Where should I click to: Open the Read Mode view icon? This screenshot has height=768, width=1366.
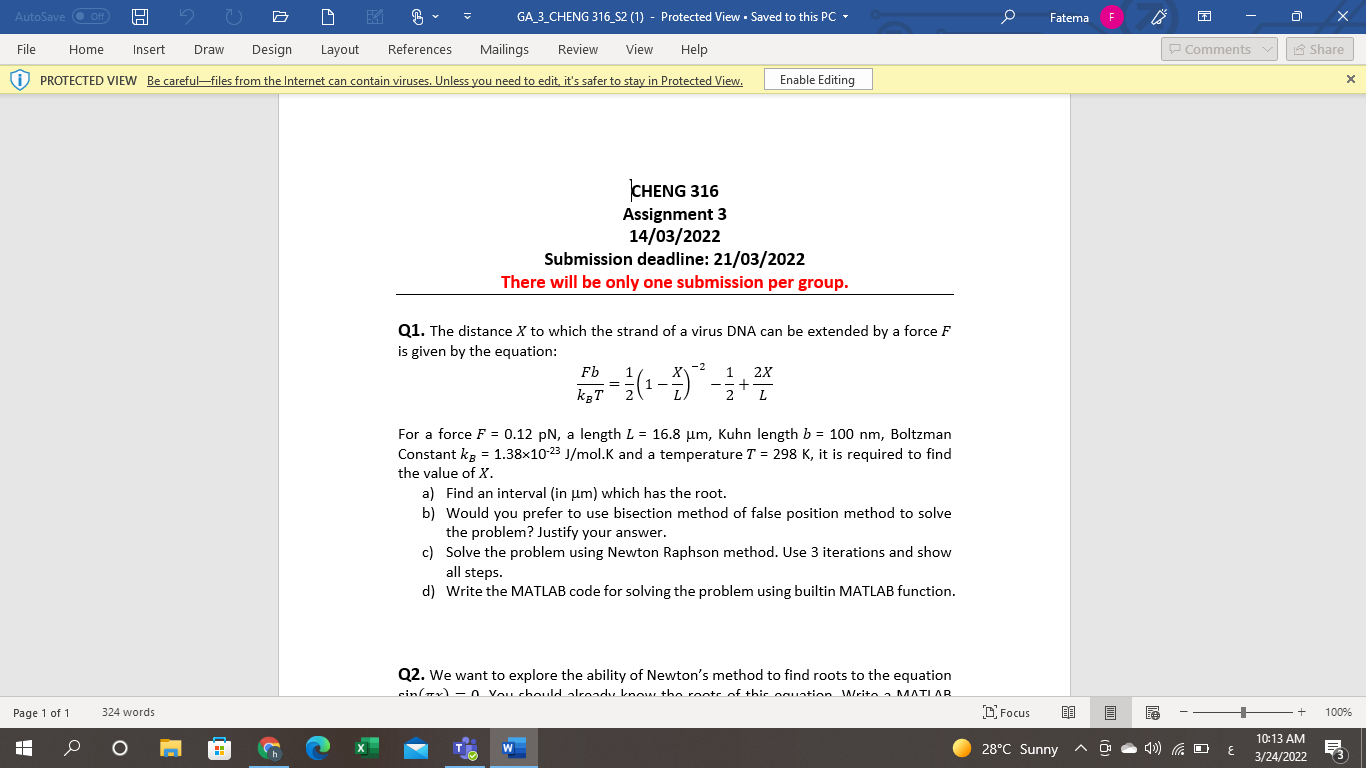tap(1068, 712)
